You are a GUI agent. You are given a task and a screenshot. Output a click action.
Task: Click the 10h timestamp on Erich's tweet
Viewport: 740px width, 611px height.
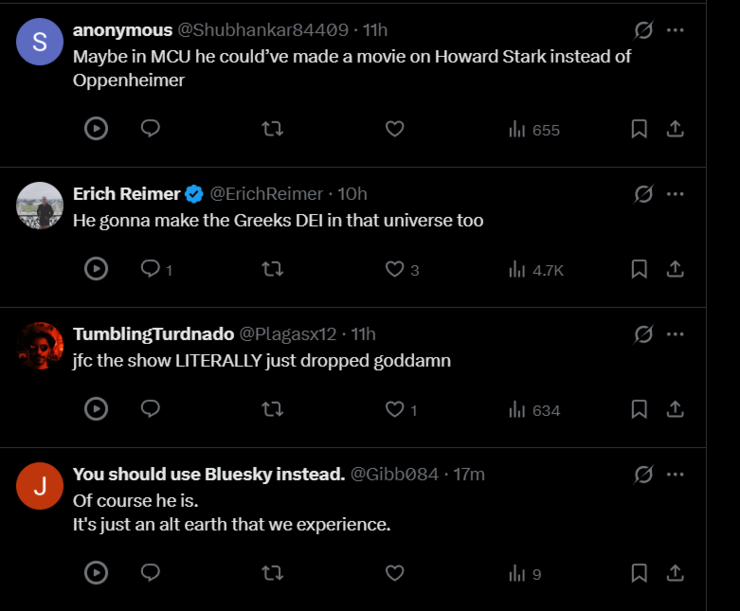click(x=353, y=194)
